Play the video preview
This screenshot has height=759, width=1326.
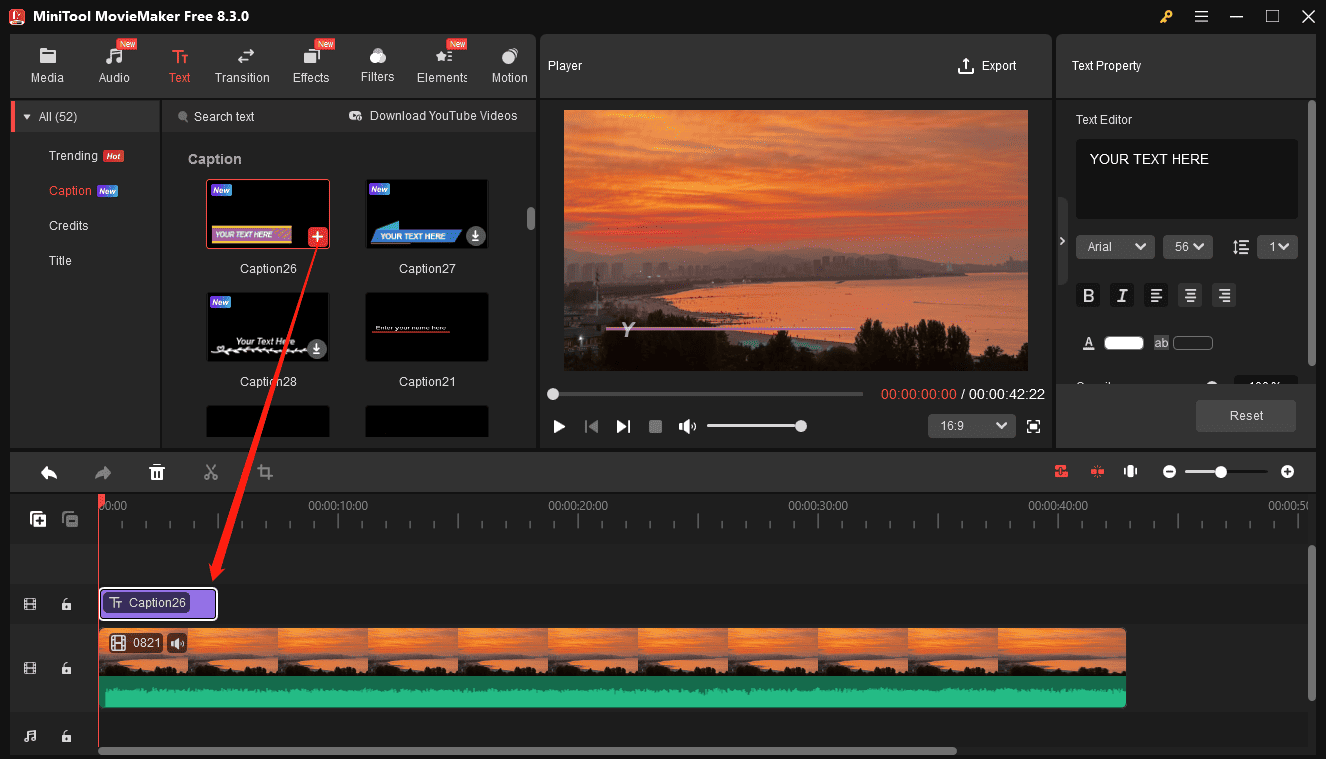[559, 427]
